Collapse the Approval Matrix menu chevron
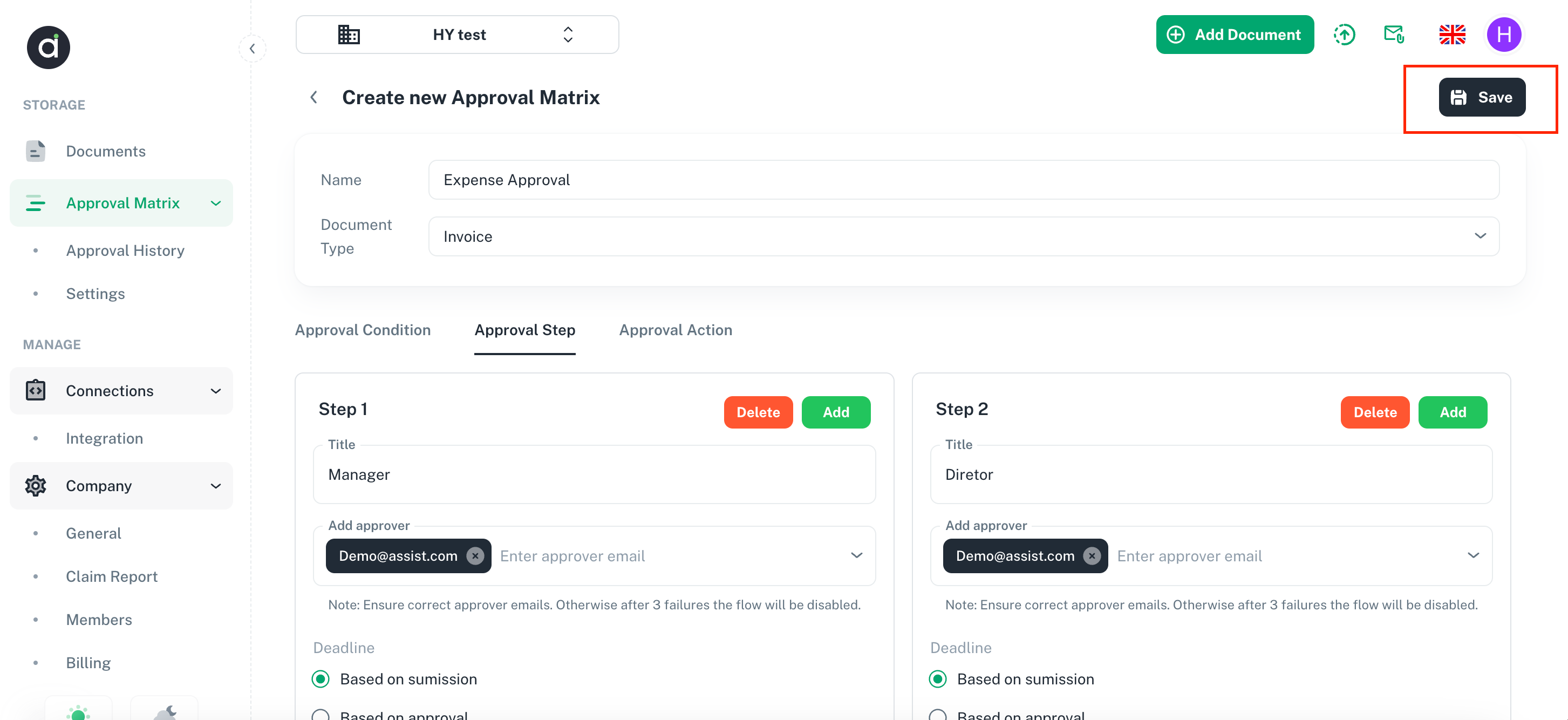This screenshot has width=1568, height=720. click(215, 203)
